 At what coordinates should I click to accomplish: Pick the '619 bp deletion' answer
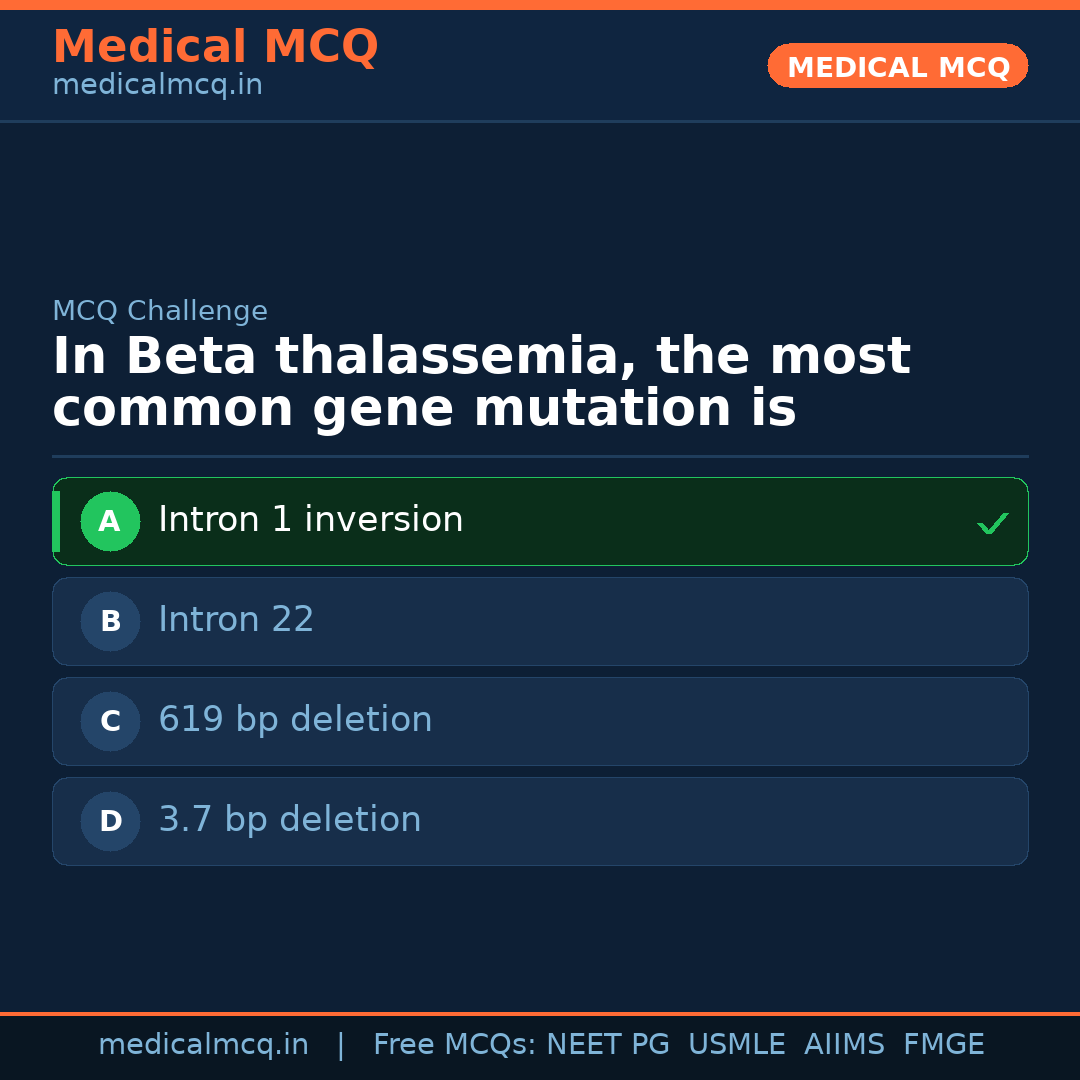tap(295, 720)
